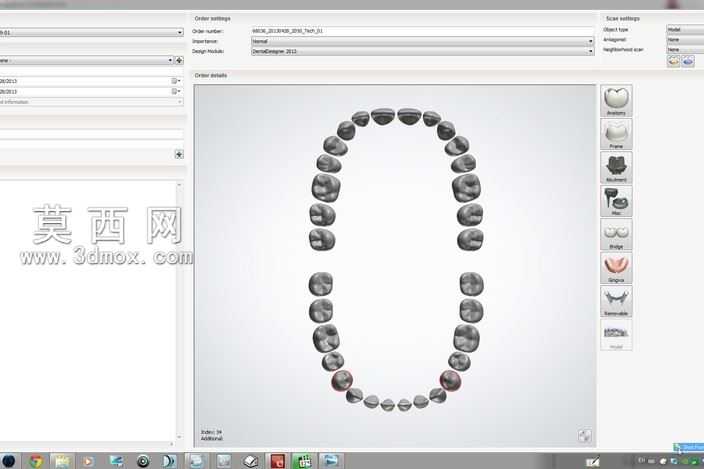Expand the second left-panel dropdown beside the add button
This screenshot has width=704, height=469.
[x=86, y=60]
